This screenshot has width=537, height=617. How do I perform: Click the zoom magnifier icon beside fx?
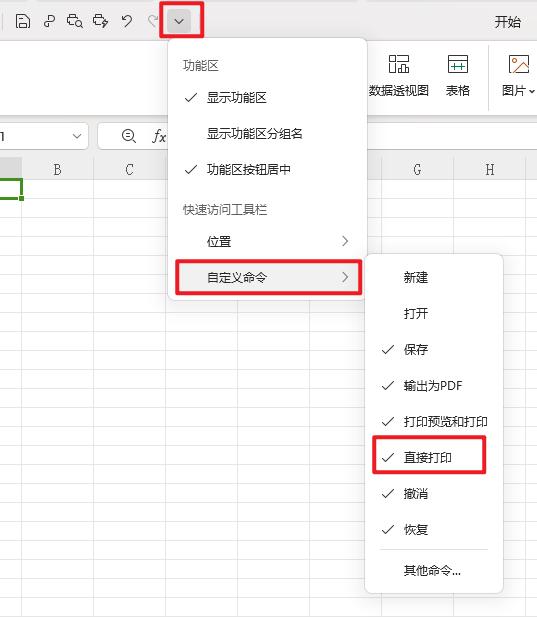129,136
